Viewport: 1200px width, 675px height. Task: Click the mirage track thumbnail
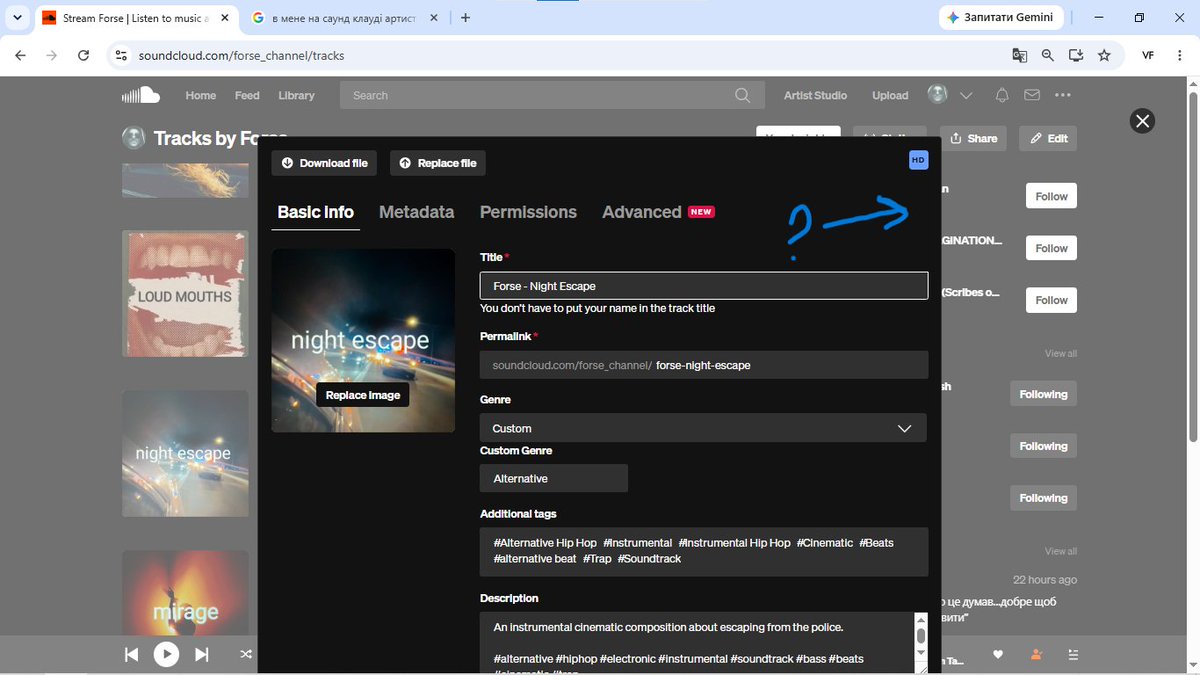185,592
